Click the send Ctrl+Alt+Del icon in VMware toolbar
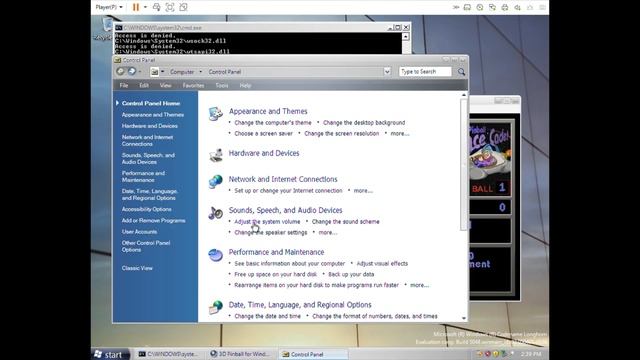The image size is (640, 360). pyautogui.click(x=156, y=7)
